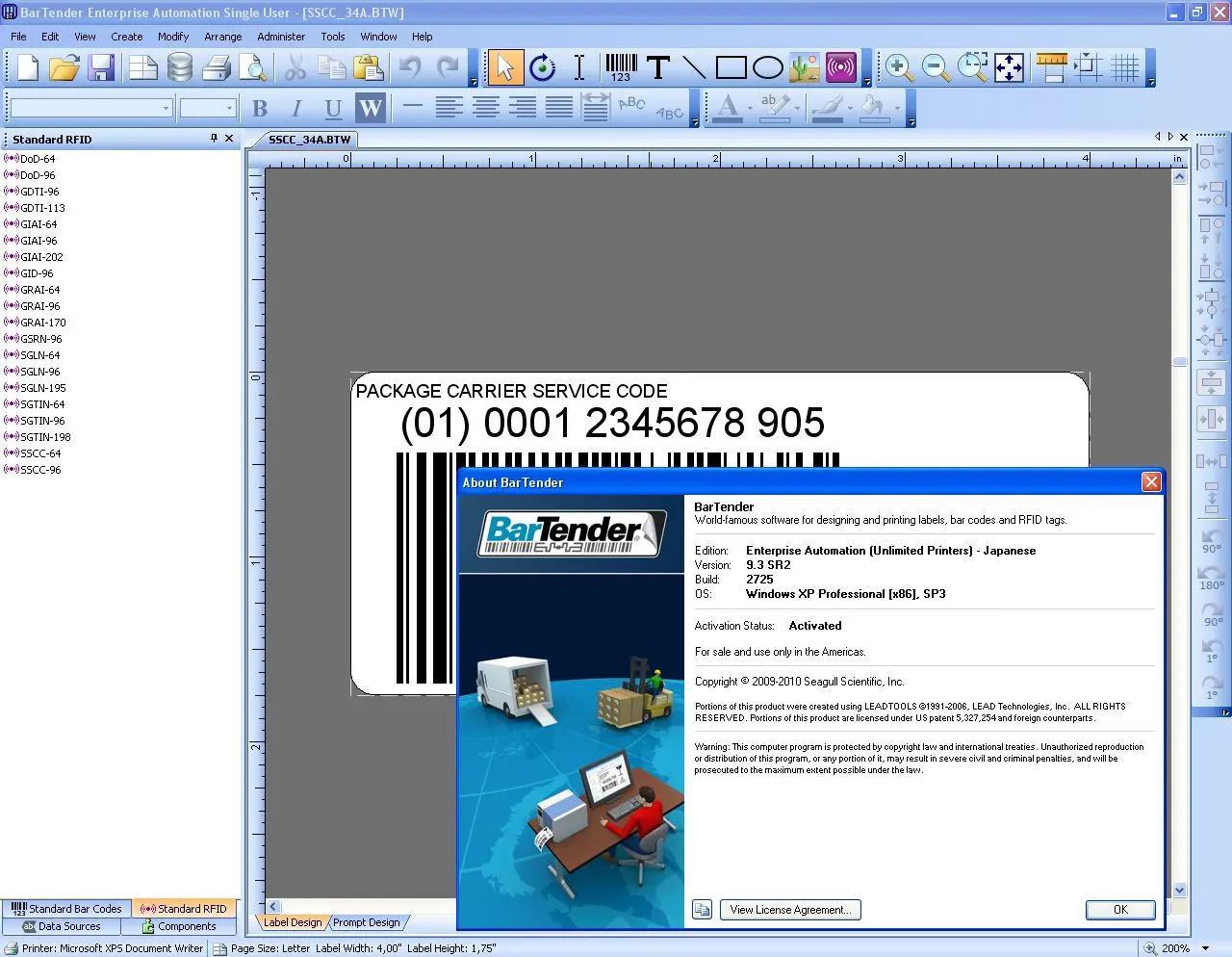The image size is (1232, 957).
Task: Click the Fit to Window arrows icon
Action: pyautogui.click(x=1009, y=67)
